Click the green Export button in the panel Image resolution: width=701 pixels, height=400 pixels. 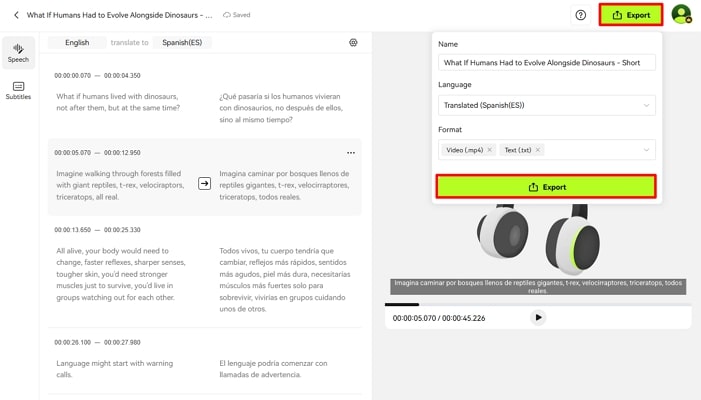click(x=546, y=187)
